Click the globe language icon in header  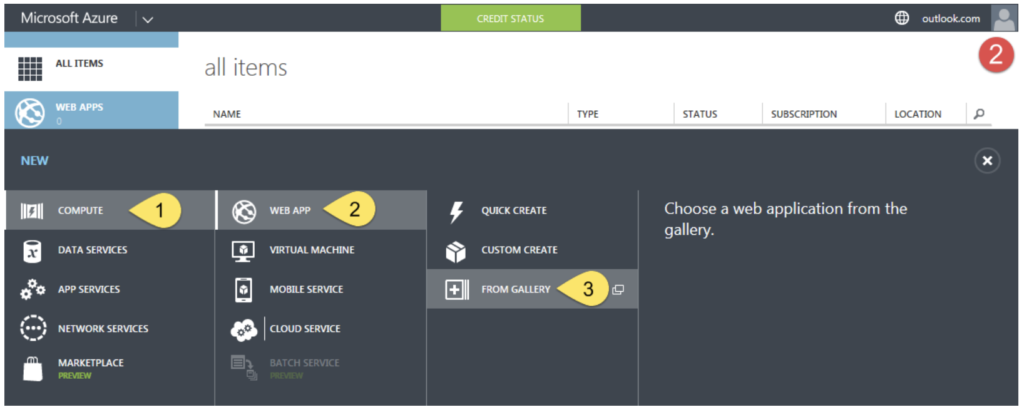[902, 18]
